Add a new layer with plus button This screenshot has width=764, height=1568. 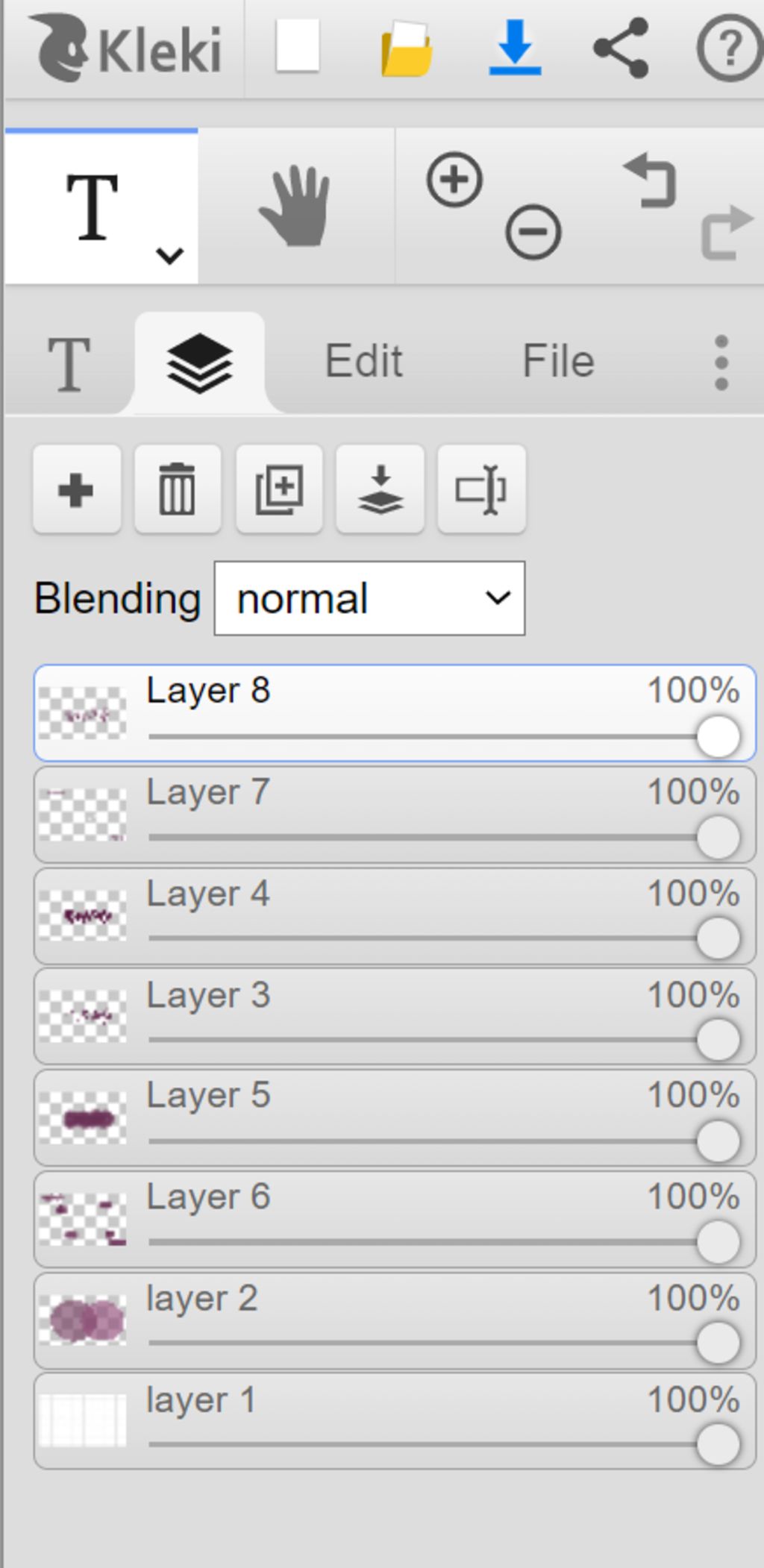77,489
